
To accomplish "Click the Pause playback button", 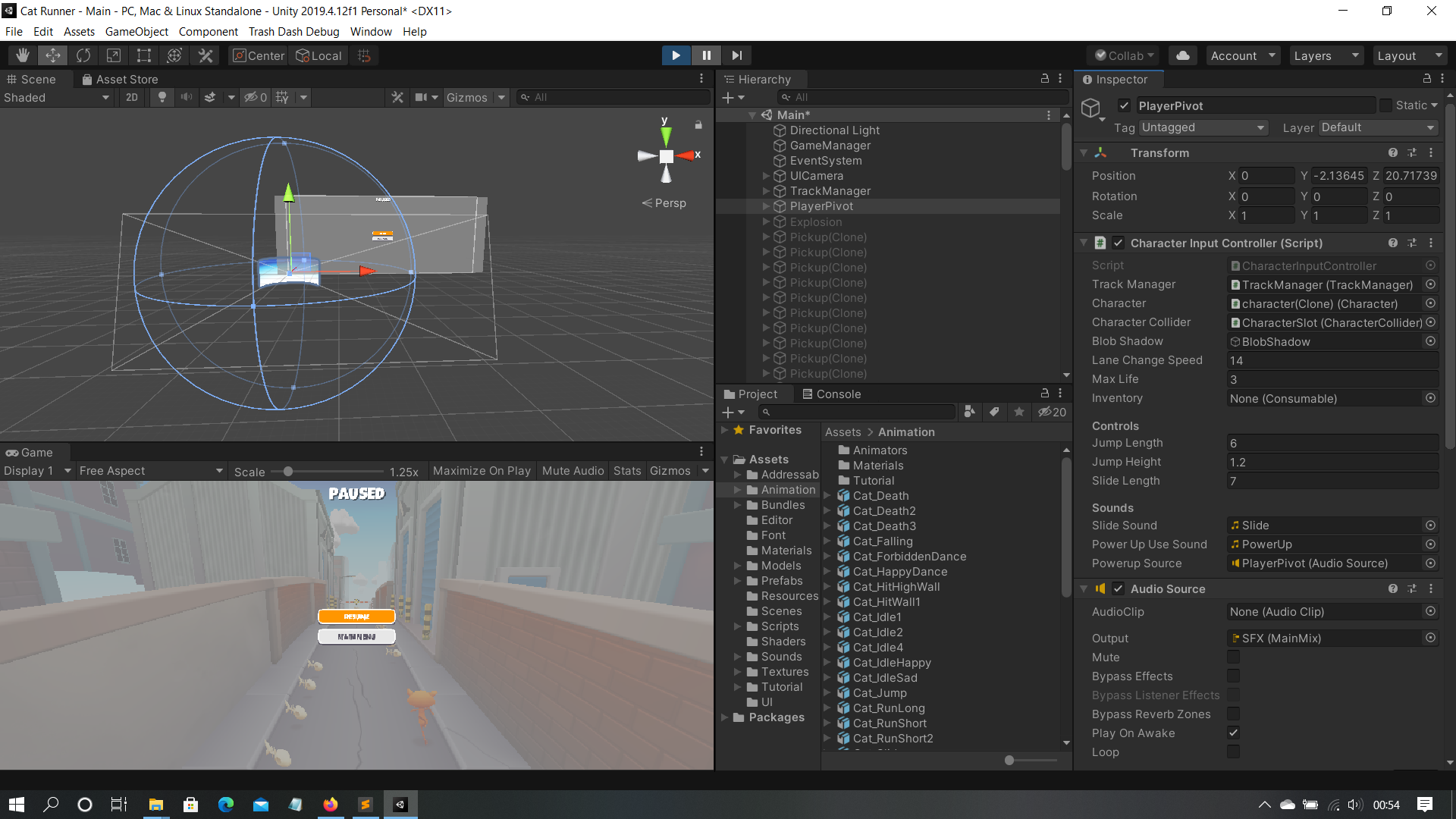I will [x=706, y=55].
